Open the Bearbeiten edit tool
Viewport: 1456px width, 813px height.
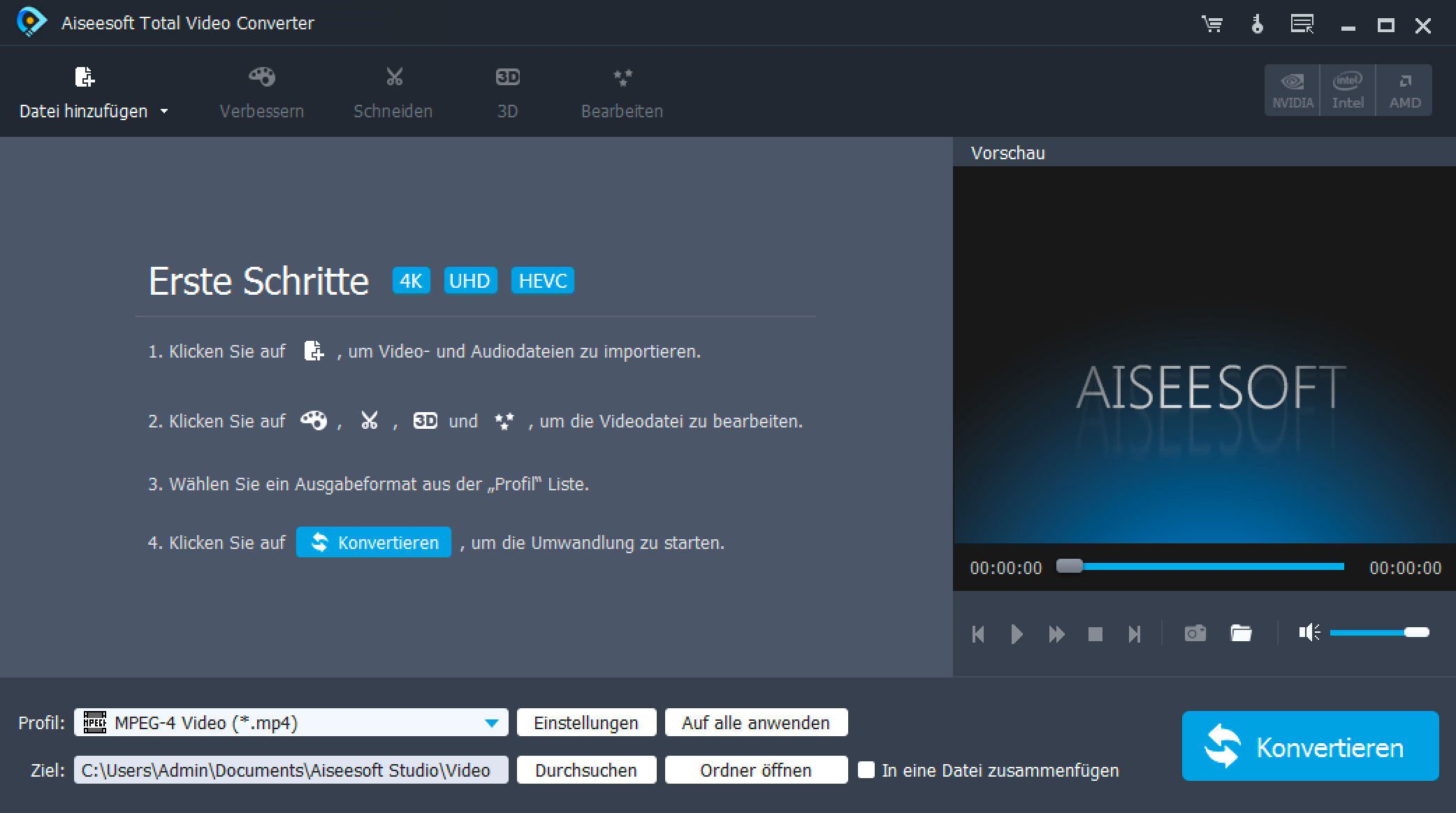pyautogui.click(x=622, y=93)
